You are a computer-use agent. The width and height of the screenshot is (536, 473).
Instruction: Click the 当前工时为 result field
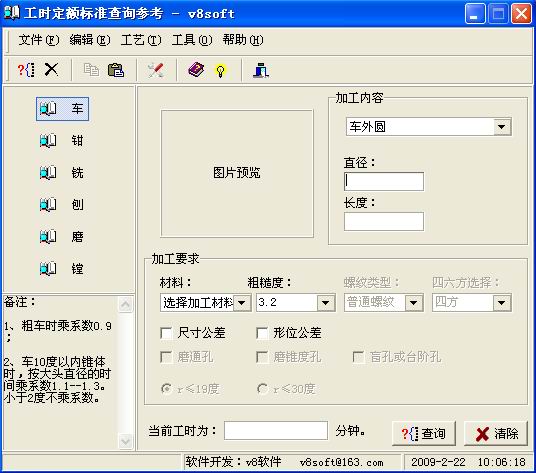pos(276,430)
